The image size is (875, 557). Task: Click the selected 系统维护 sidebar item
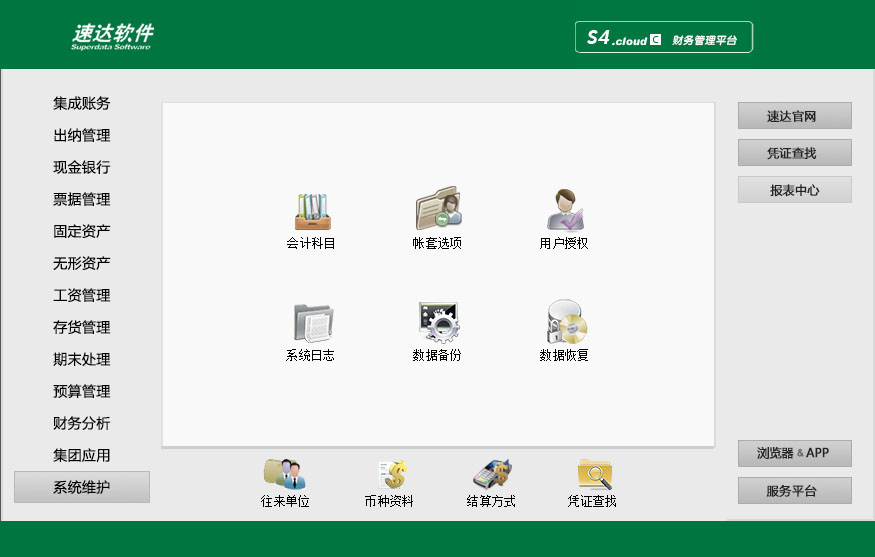click(x=82, y=487)
